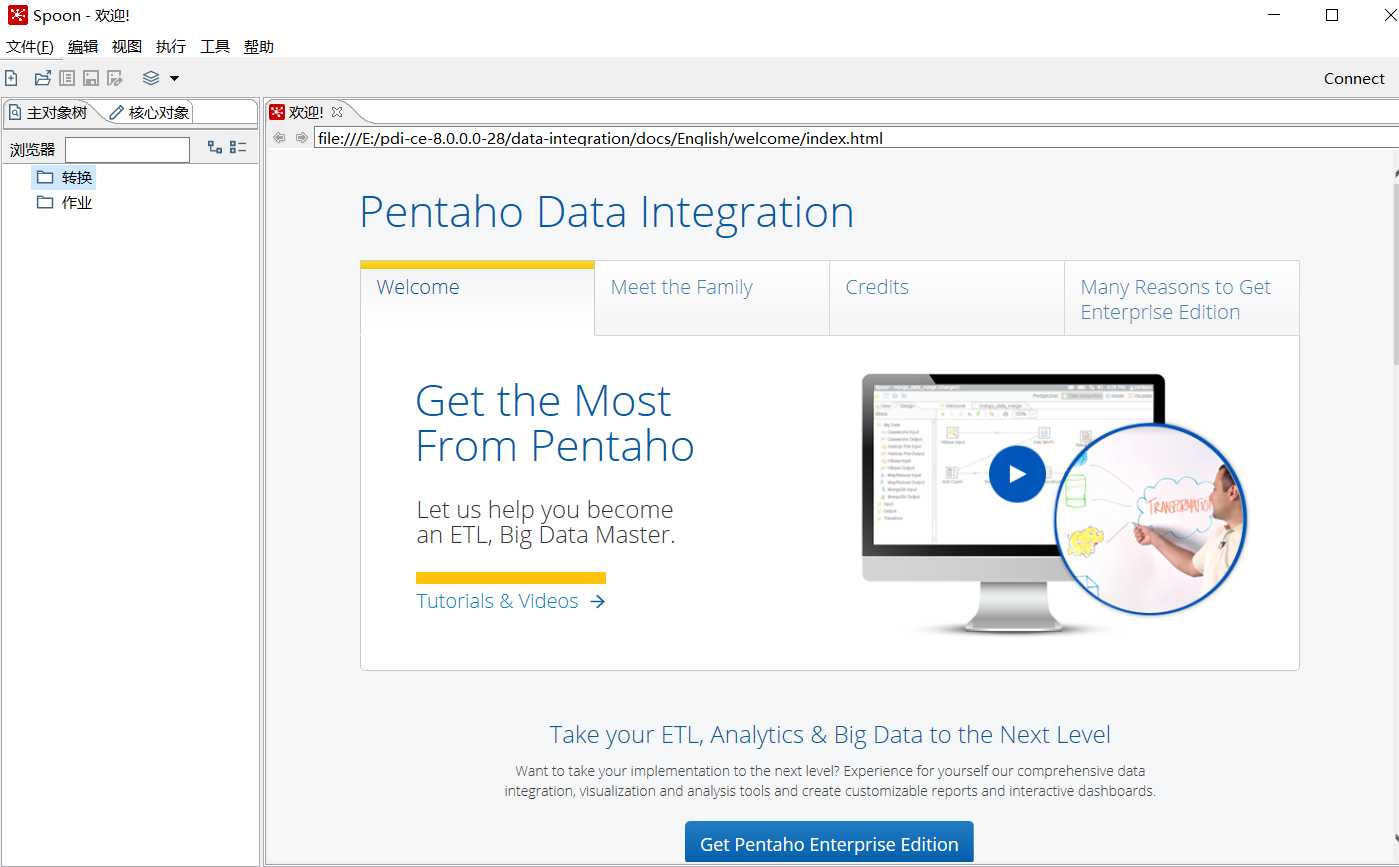Click the Connect button
1399x867 pixels.
click(1354, 78)
